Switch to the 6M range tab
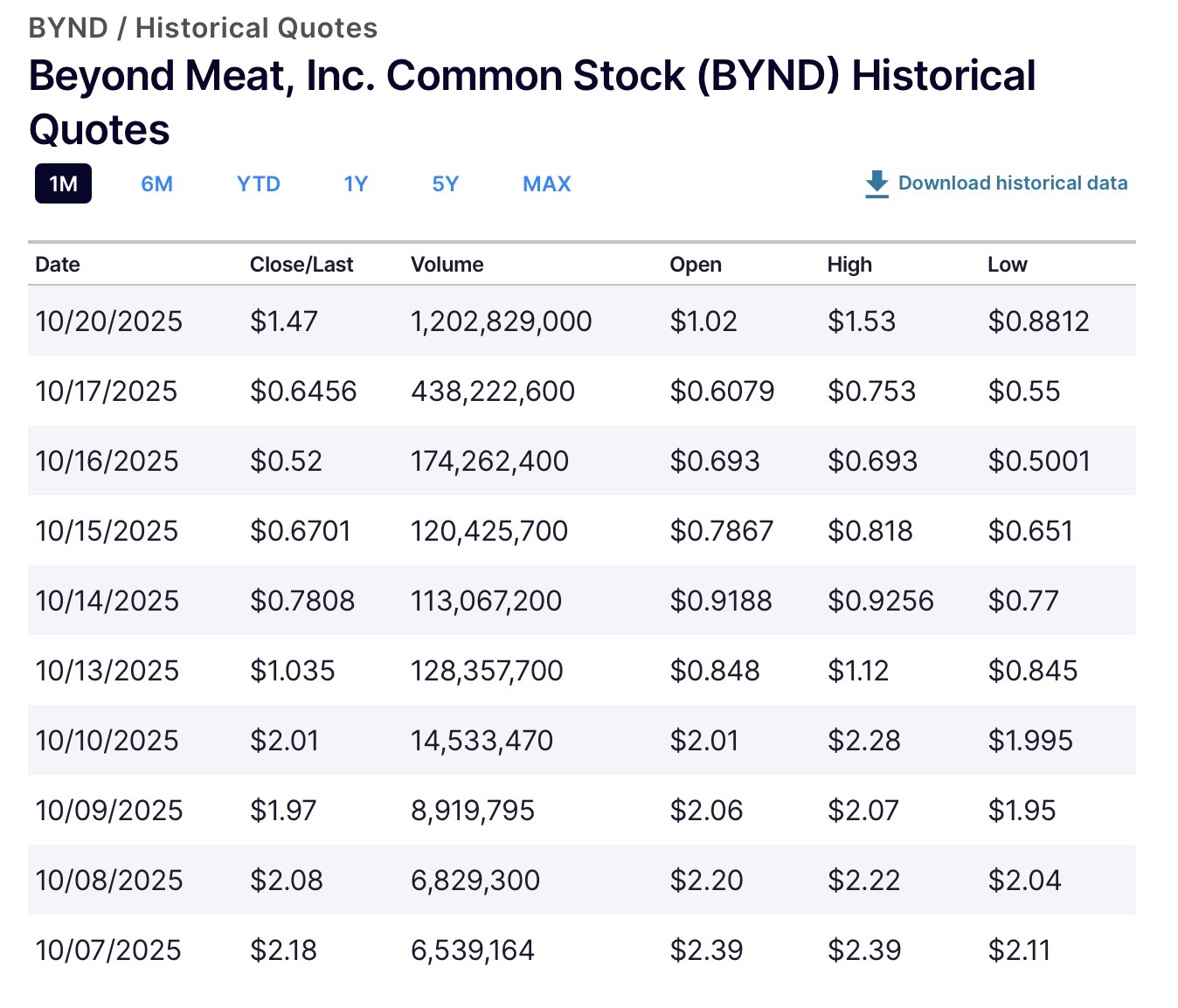 [157, 184]
